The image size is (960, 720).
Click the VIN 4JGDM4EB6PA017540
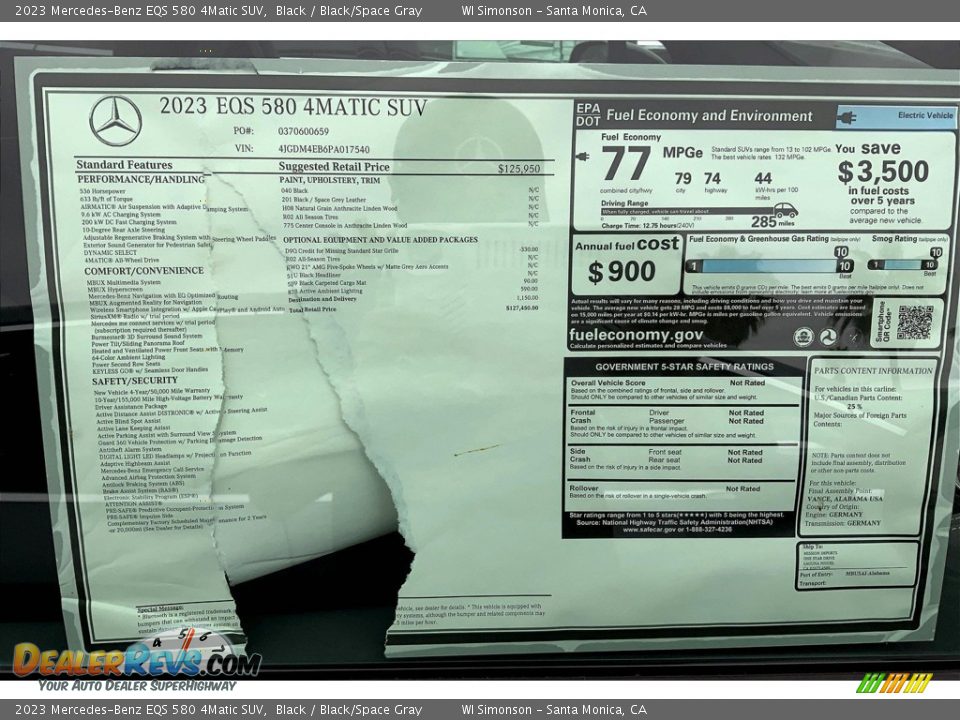(x=323, y=149)
